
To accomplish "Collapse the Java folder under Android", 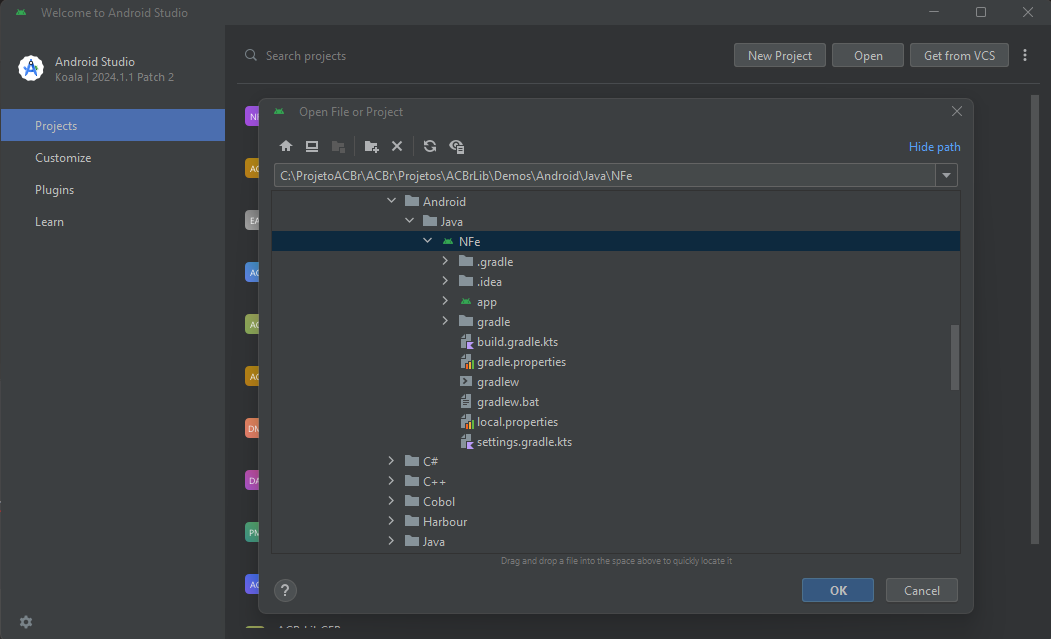I will (410, 221).
